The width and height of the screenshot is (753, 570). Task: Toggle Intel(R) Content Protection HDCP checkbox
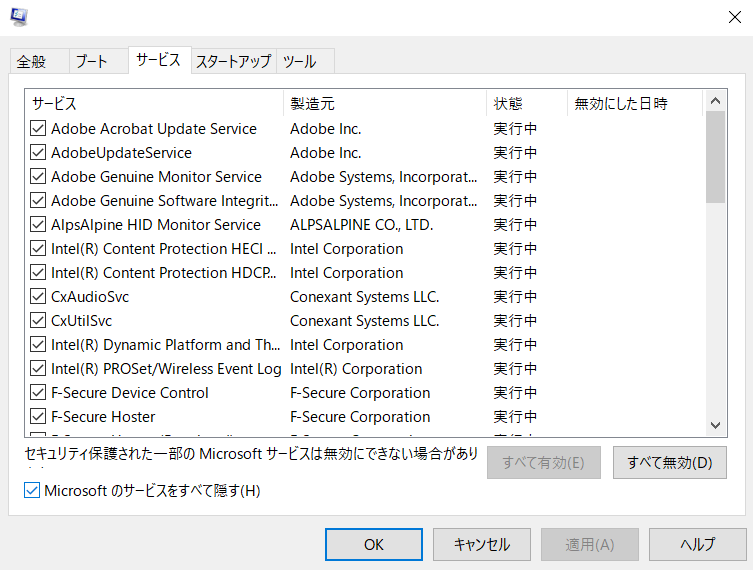tap(38, 272)
